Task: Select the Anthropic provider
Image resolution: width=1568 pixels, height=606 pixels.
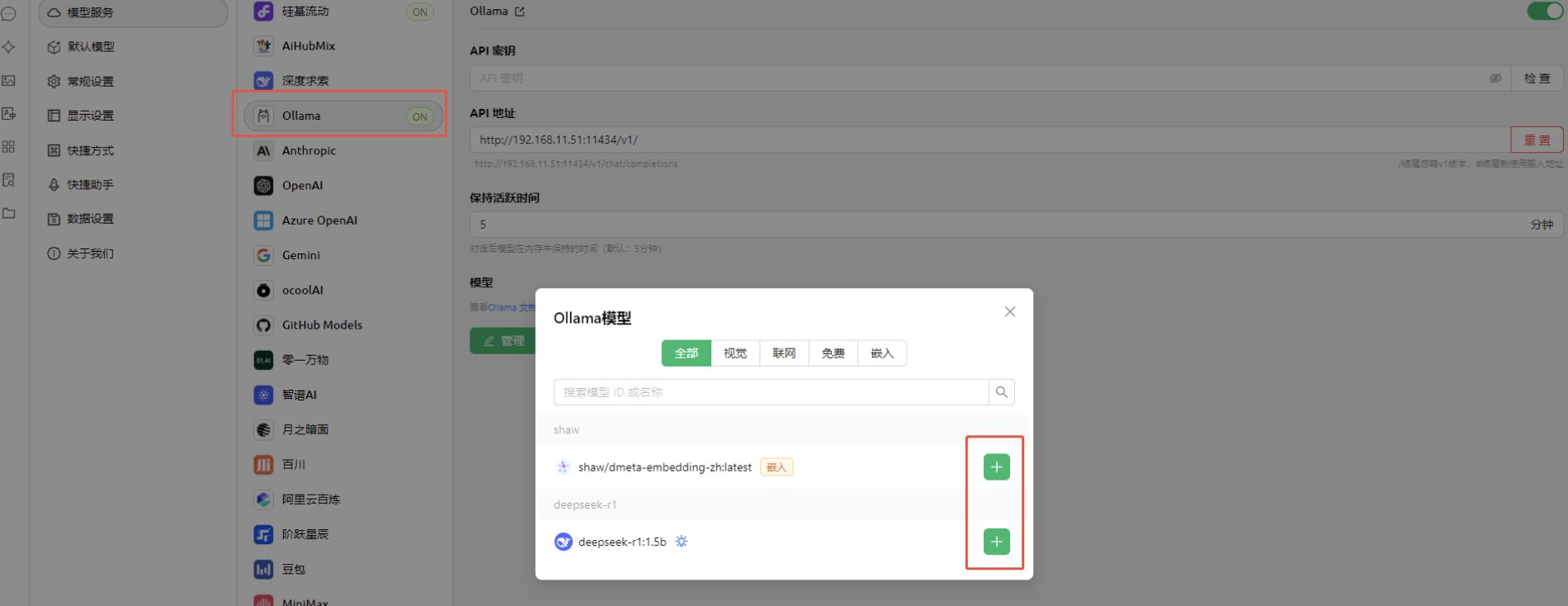Action: (x=343, y=150)
